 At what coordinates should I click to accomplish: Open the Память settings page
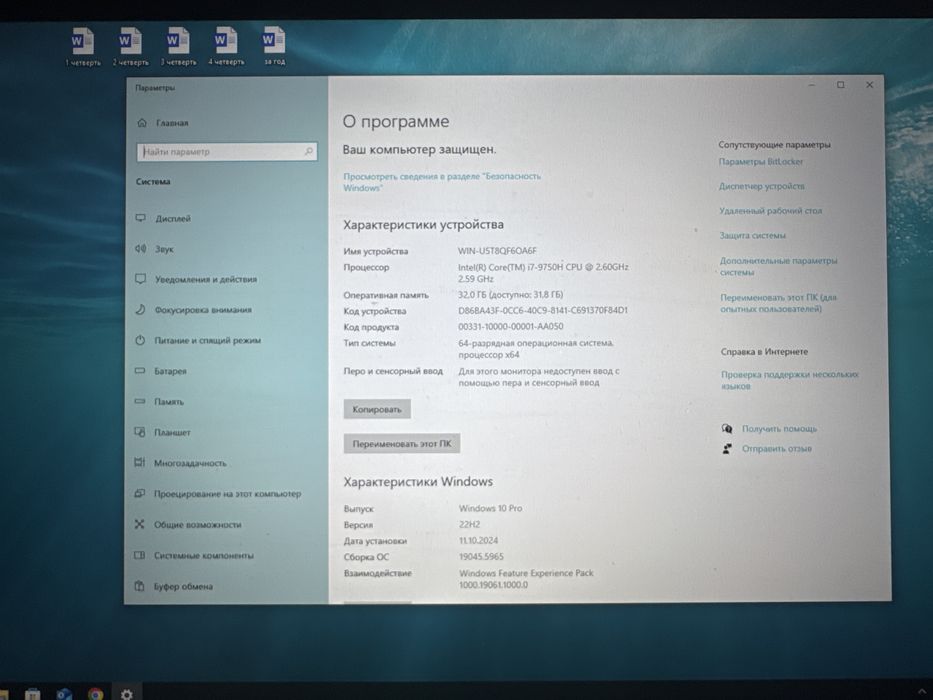click(169, 402)
